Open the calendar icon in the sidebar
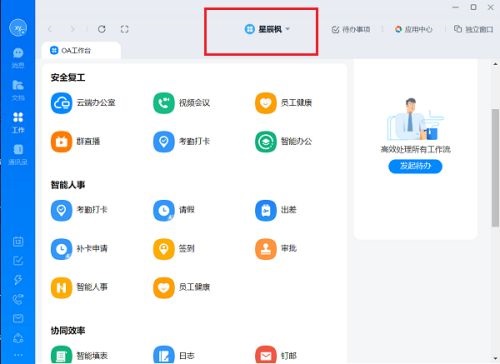Screen dimensions: 500x364 [18, 241]
